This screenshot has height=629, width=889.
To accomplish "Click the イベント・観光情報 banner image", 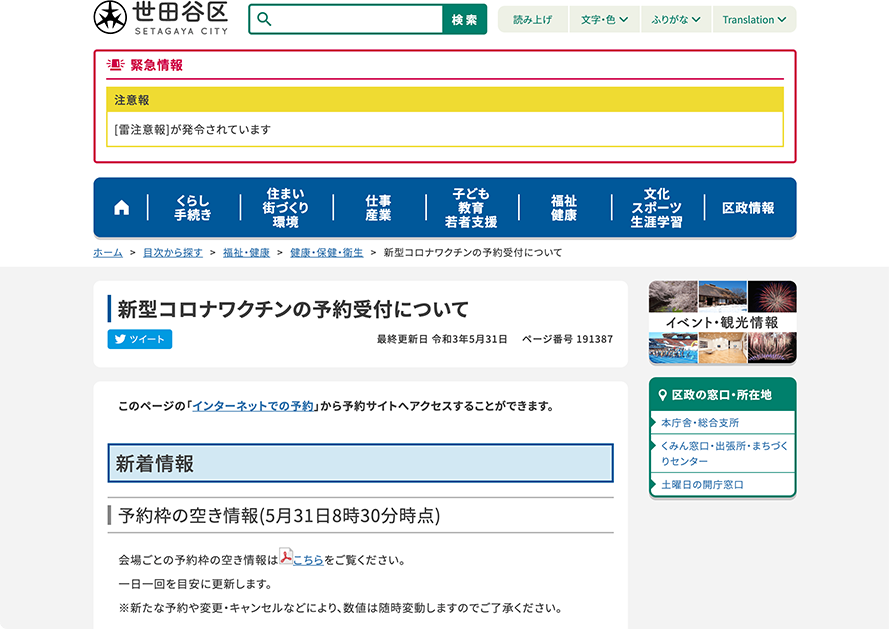I will (x=722, y=322).
